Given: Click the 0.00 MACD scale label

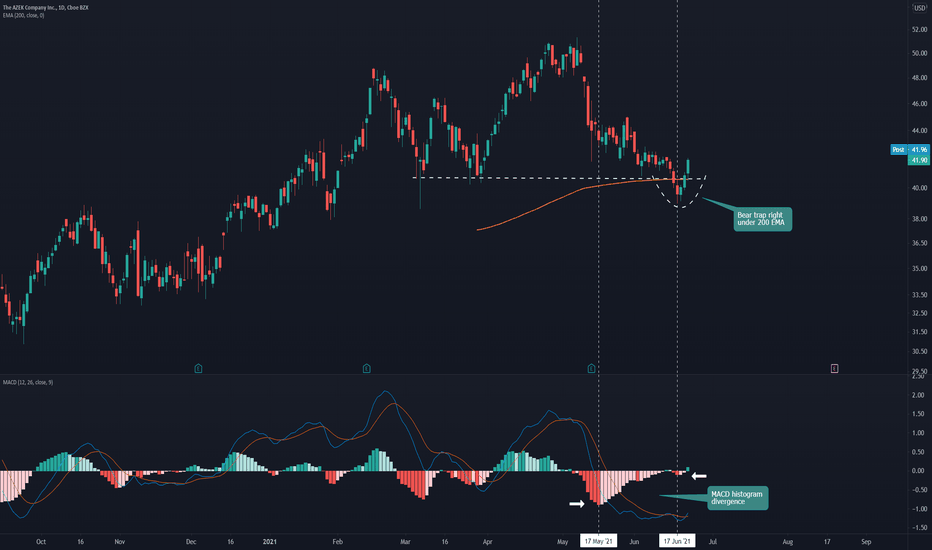Looking at the screenshot, I should 919,471.
